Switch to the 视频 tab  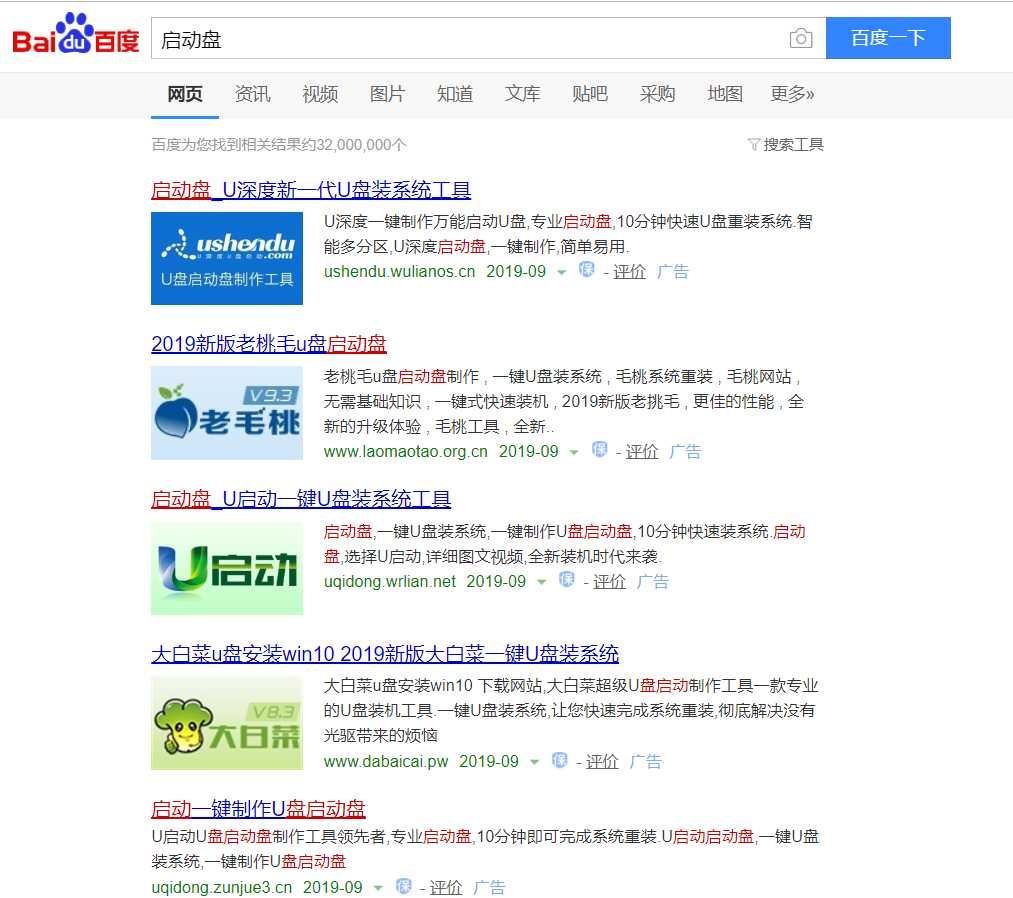click(x=320, y=94)
